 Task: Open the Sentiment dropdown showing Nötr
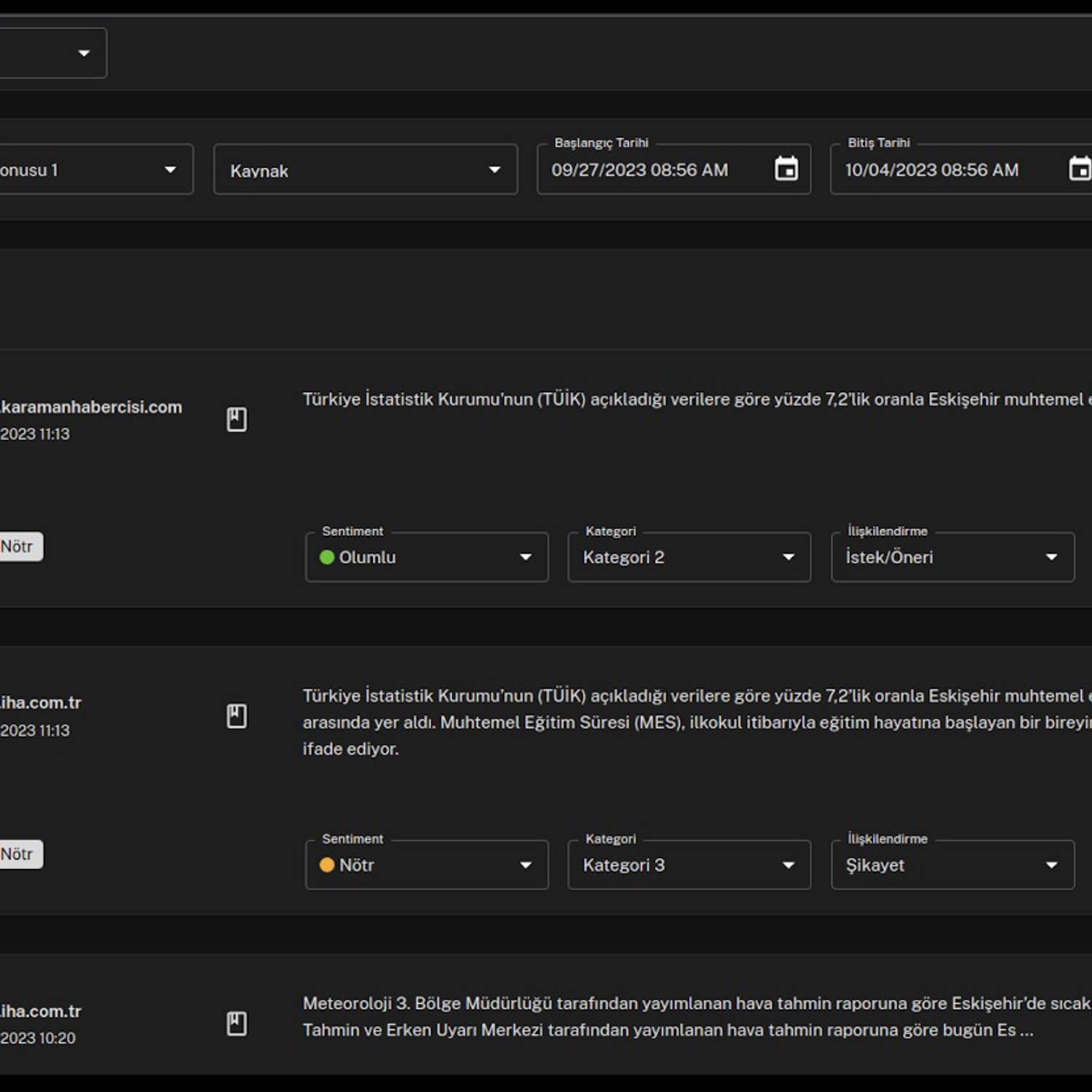427,865
